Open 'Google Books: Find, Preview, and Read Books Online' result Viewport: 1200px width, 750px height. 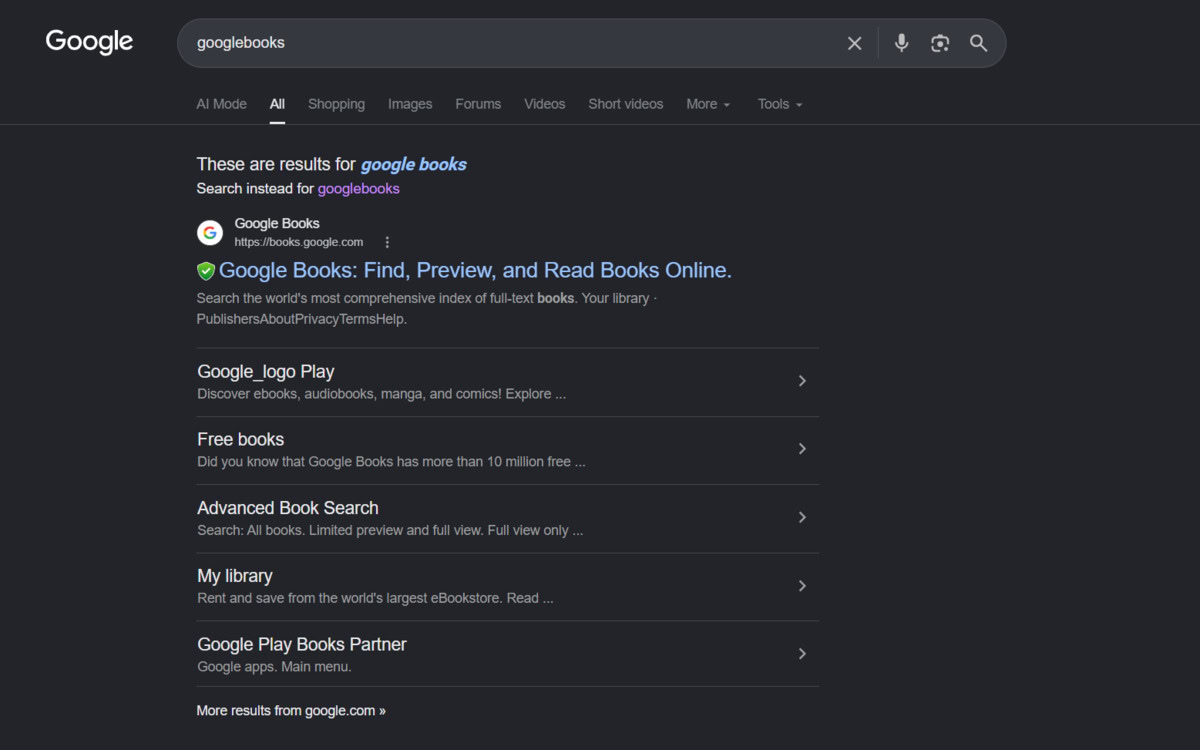coord(475,270)
